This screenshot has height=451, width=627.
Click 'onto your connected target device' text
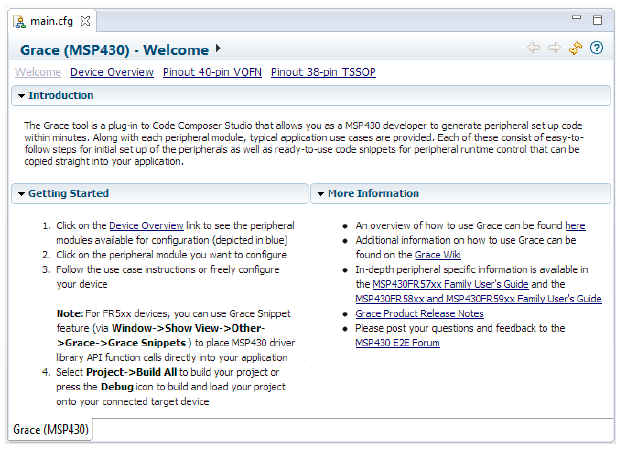(x=133, y=401)
